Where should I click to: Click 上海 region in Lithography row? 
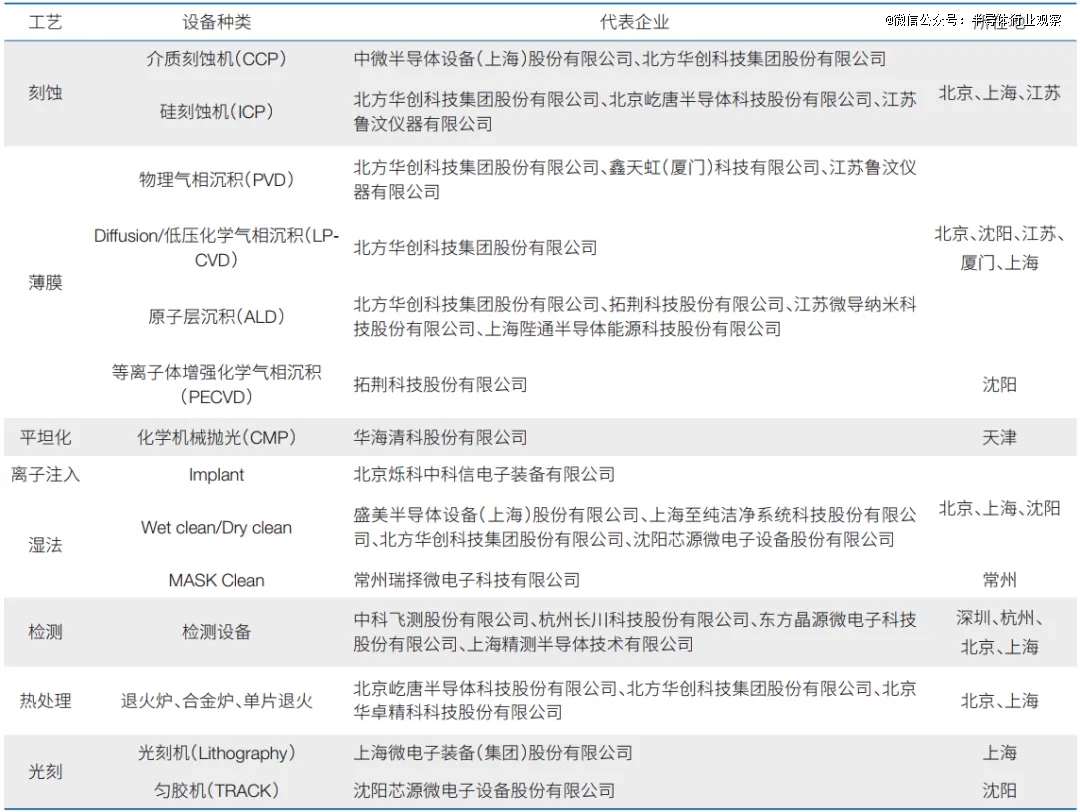(999, 753)
